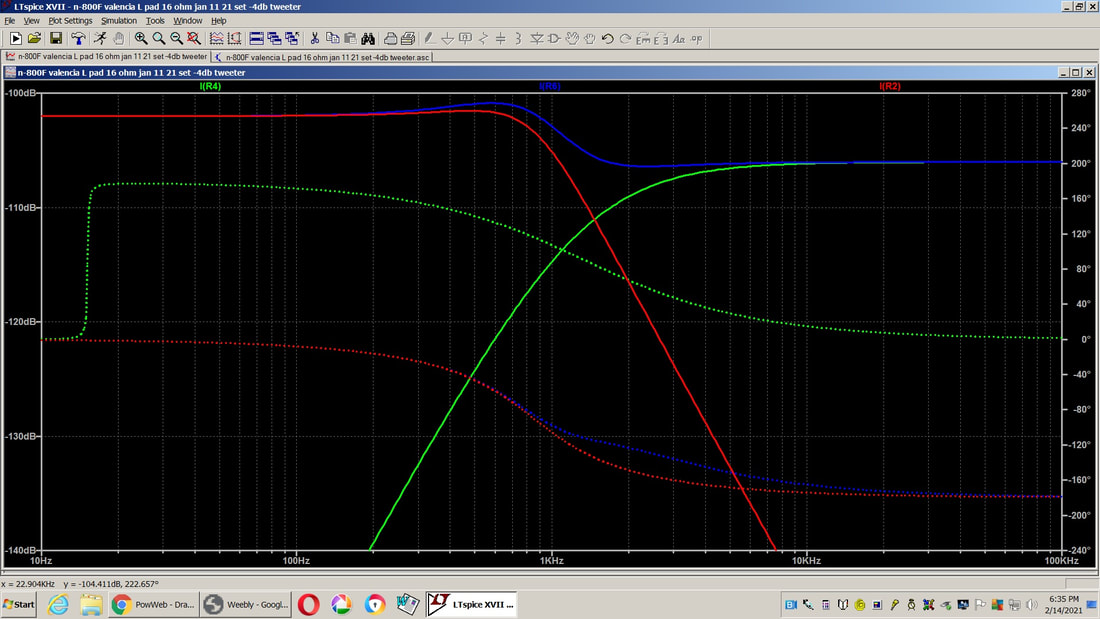Open the View menu

[x=32, y=21]
